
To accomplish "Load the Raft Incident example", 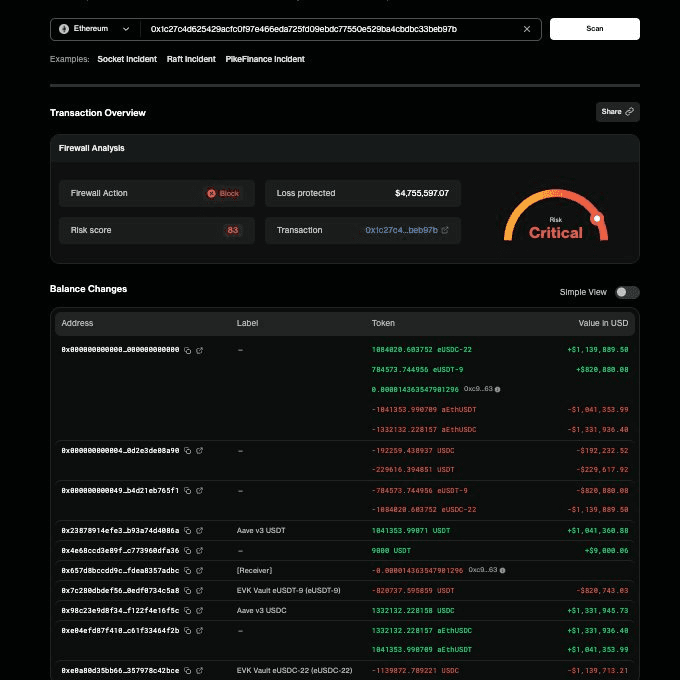I will [191, 59].
